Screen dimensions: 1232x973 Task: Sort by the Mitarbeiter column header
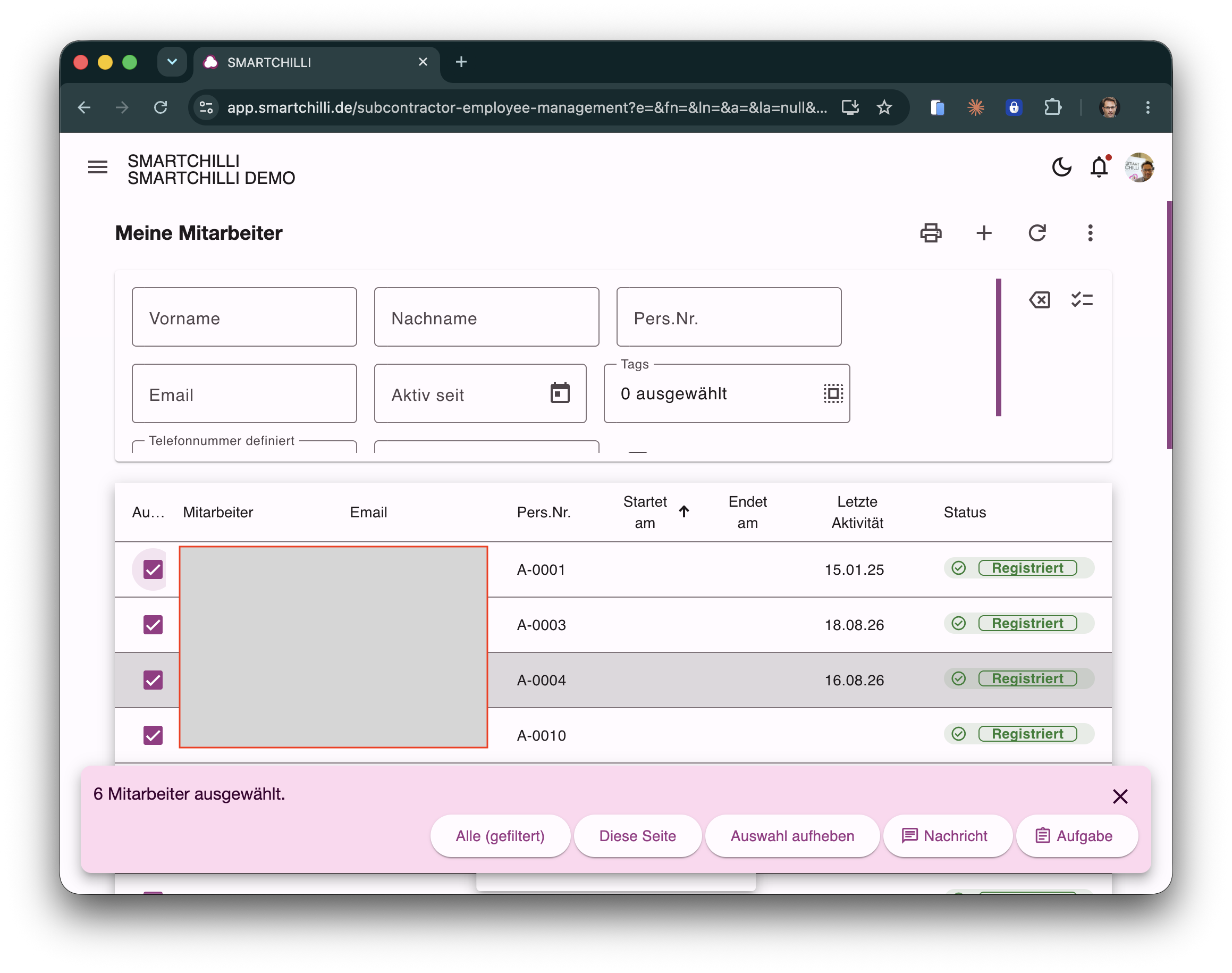[217, 512]
